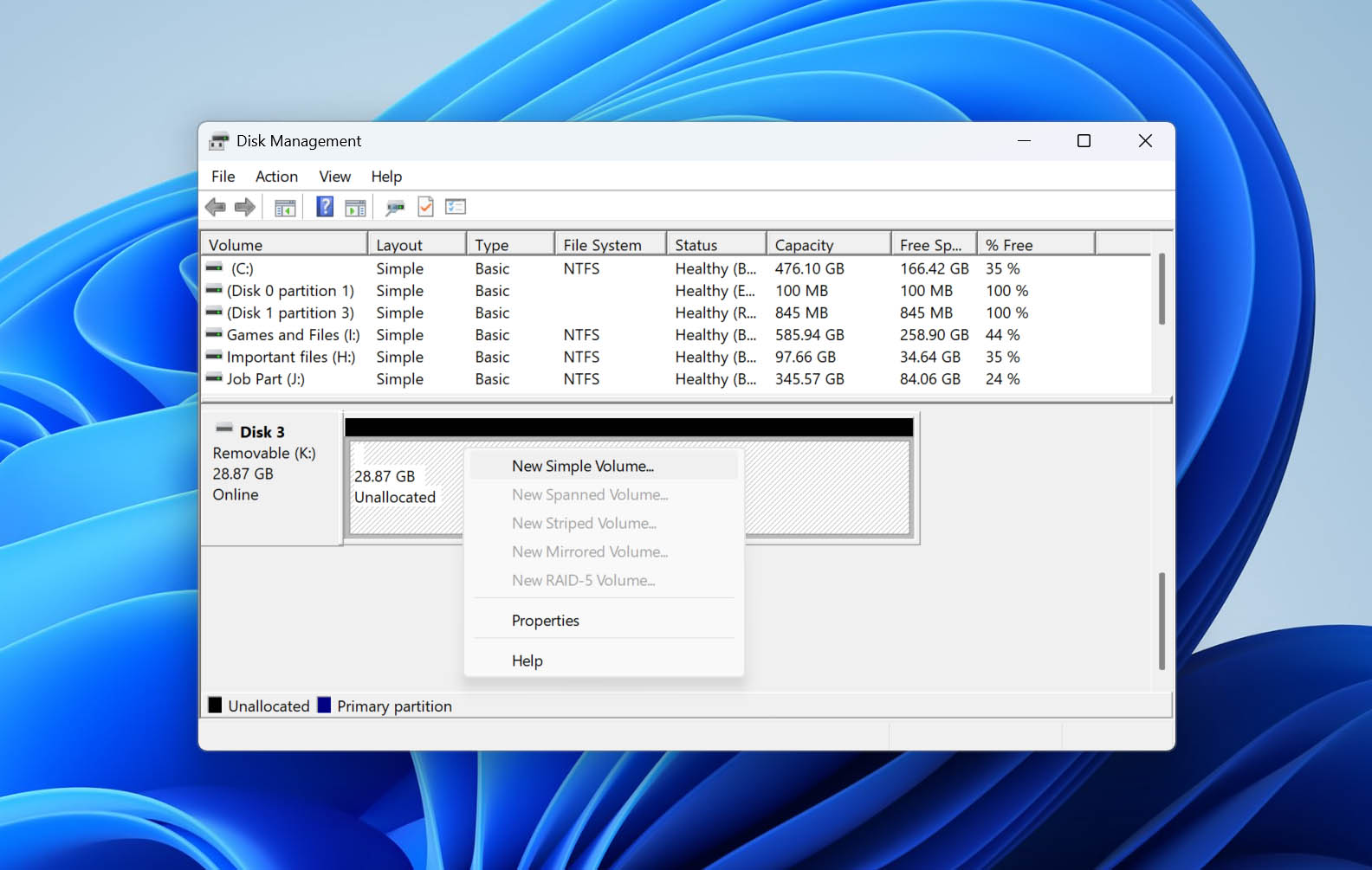Click the drive icon beside Disk 0 partition 1
The width and height of the screenshot is (1372, 870).
coord(215,290)
